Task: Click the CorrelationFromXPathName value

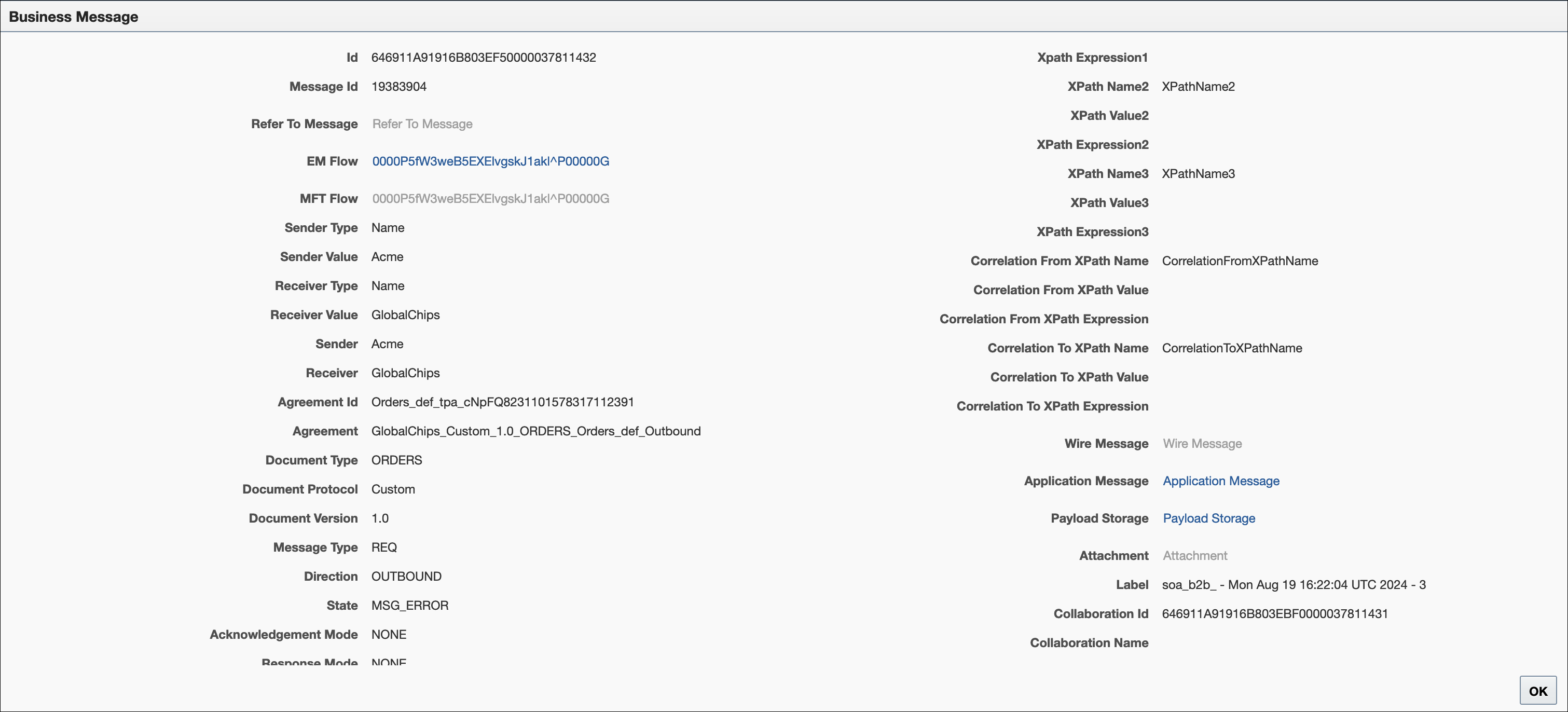Action: [1240, 261]
